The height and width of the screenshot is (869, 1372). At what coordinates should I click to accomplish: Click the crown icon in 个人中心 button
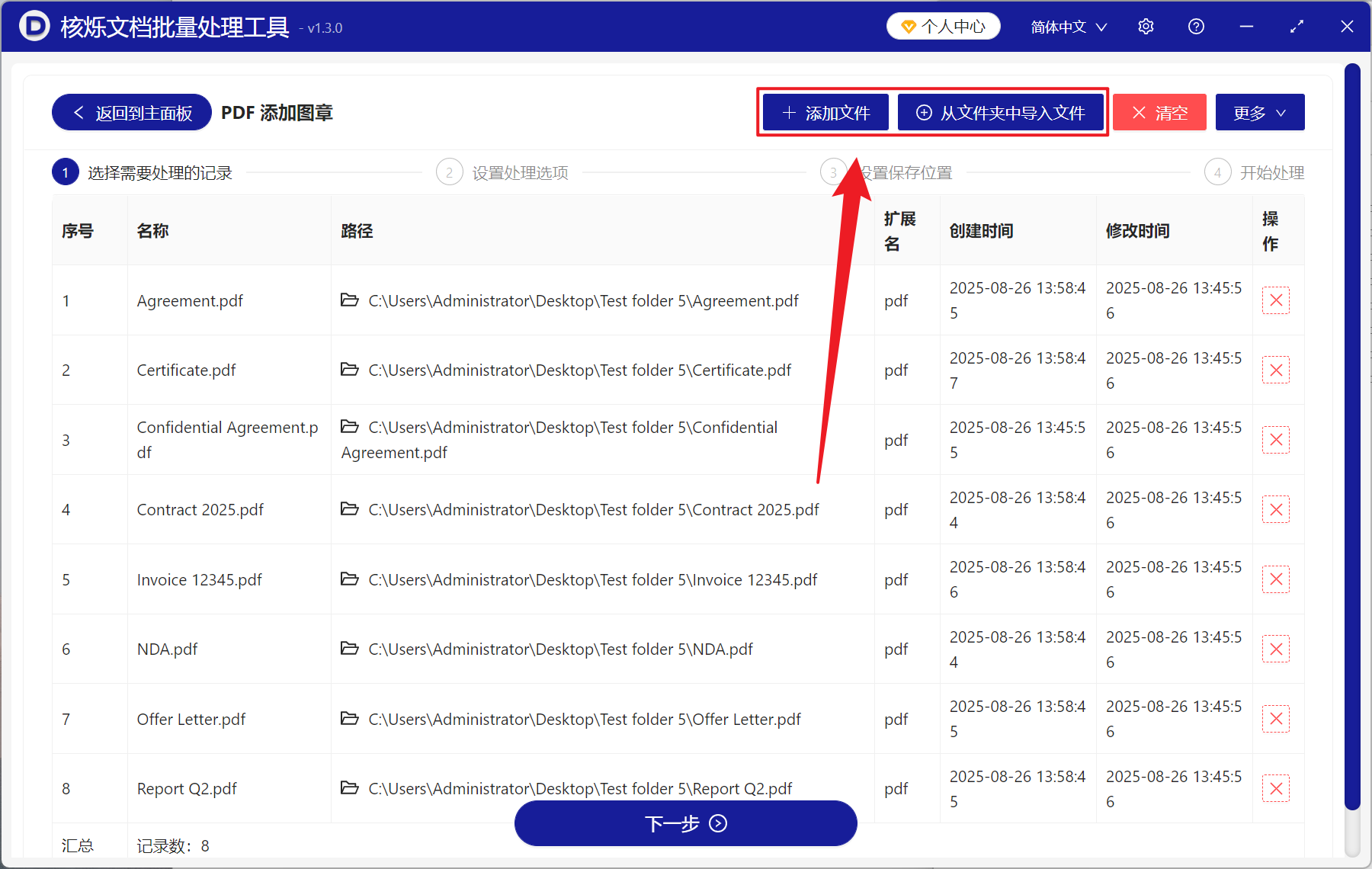(908, 25)
